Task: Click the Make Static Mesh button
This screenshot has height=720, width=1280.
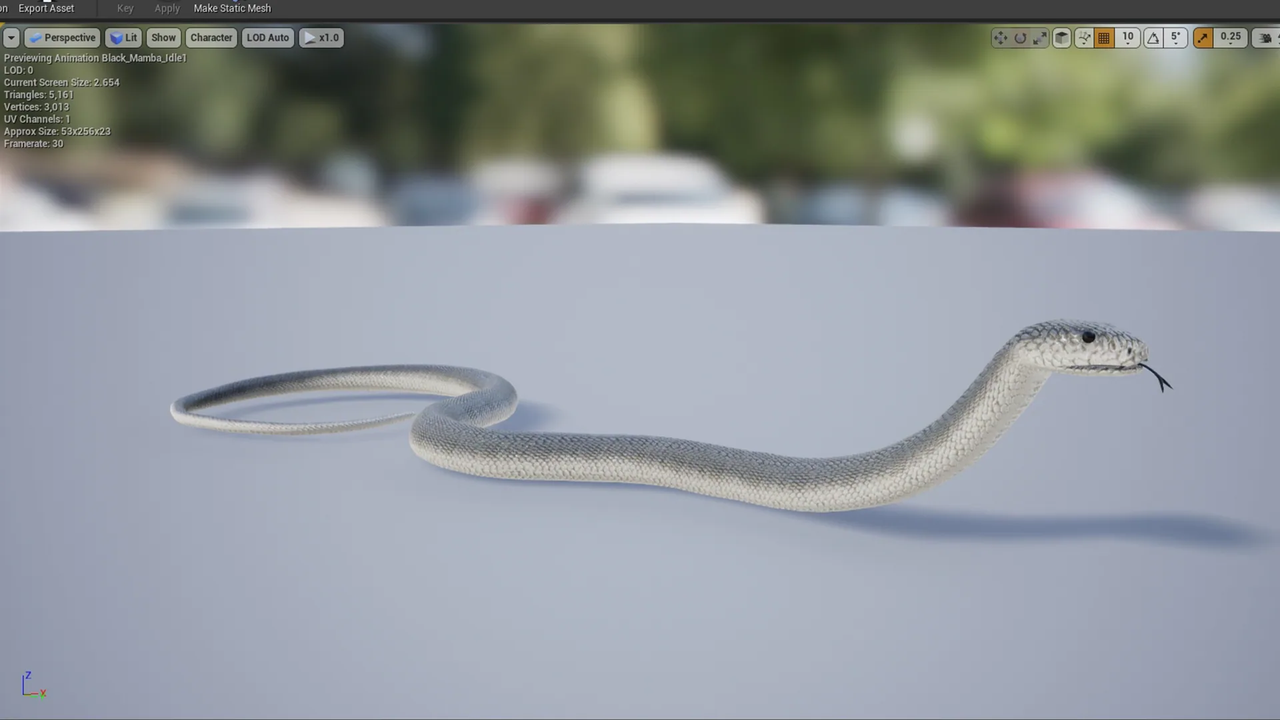Action: pyautogui.click(x=232, y=8)
